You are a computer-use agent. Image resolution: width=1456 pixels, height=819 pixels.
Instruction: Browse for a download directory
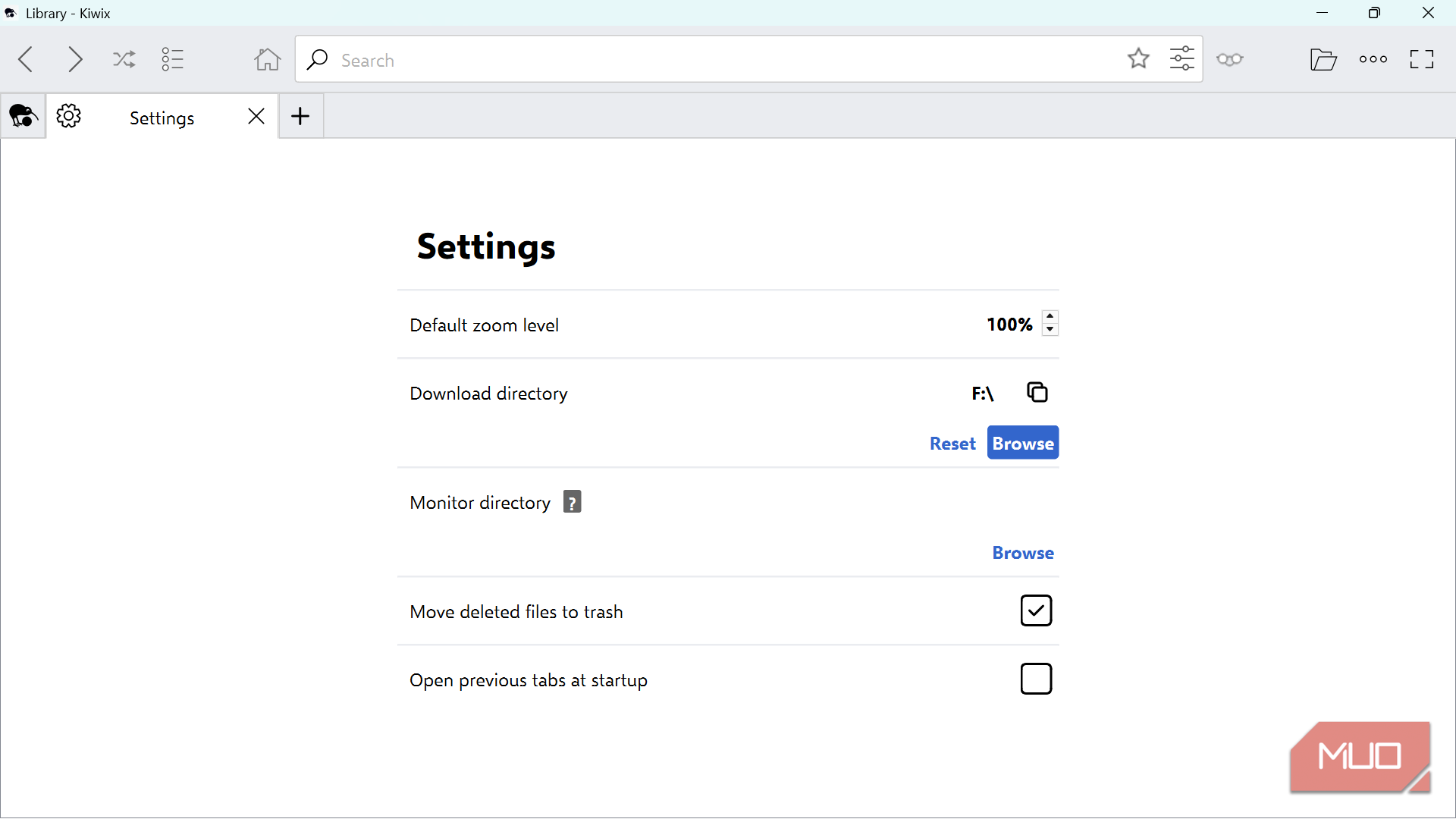1023,443
